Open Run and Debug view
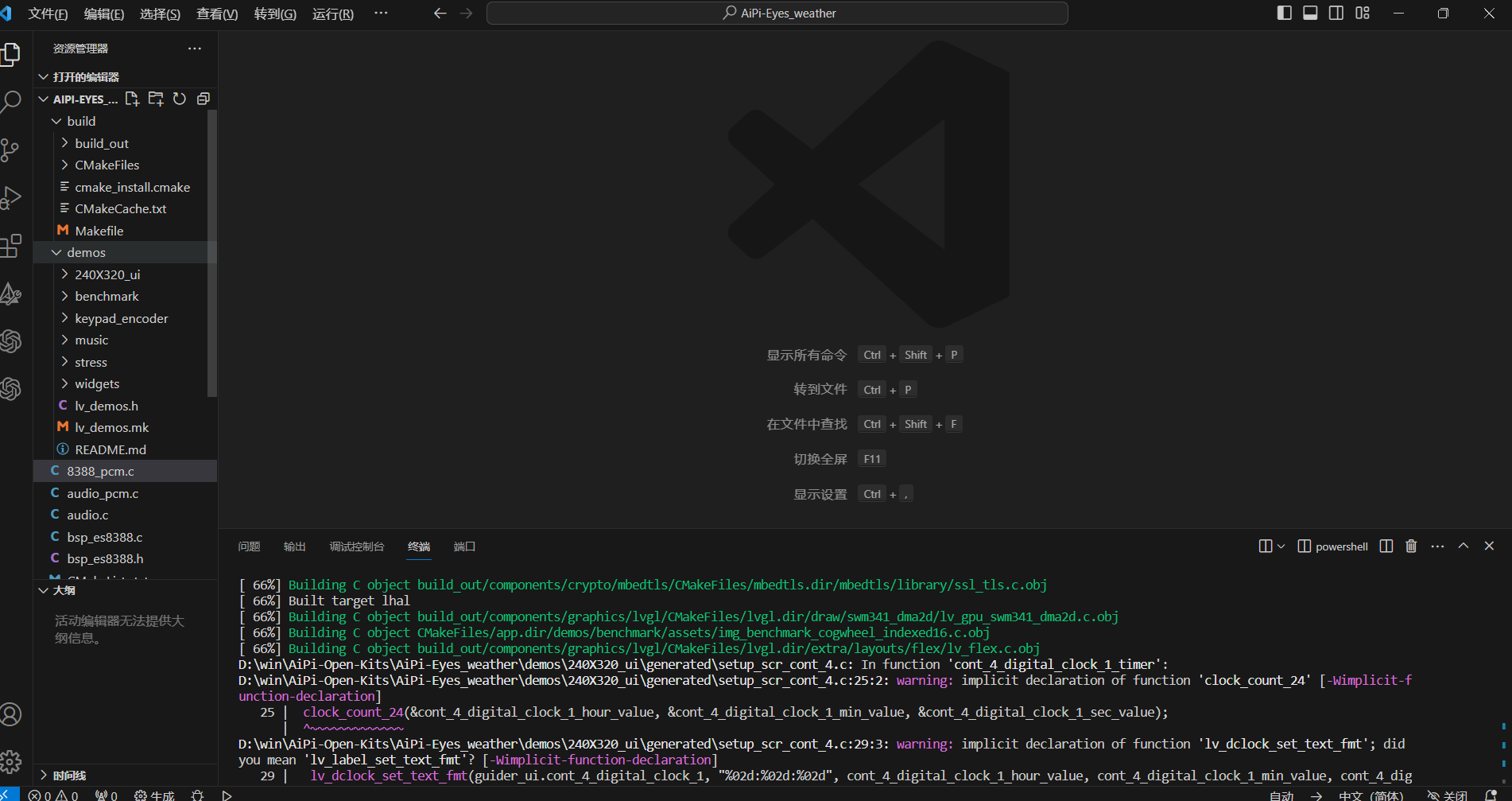 tap(11, 197)
